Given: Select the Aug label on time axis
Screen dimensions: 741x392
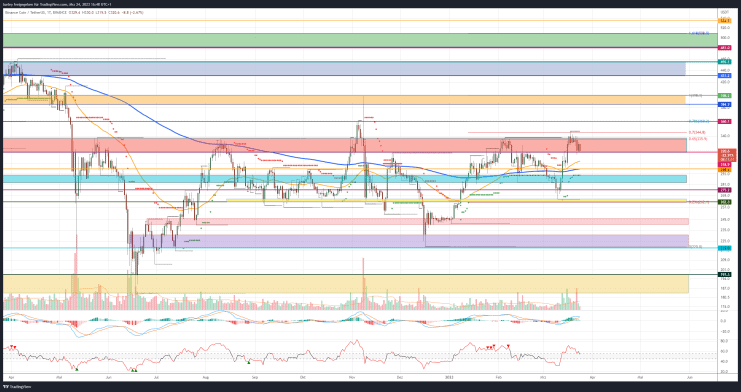Looking at the screenshot, I should (x=206, y=378).
